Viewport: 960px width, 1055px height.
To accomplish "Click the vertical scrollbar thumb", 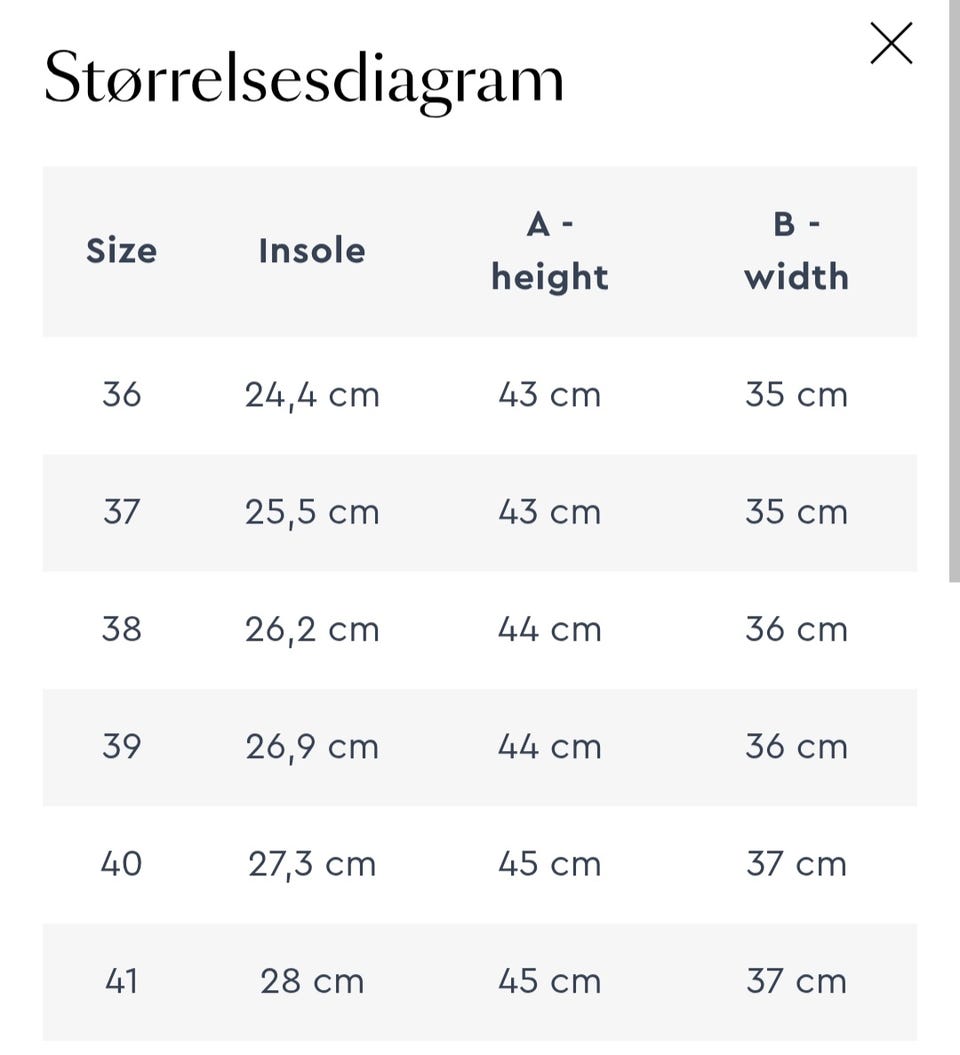I will [x=953, y=290].
